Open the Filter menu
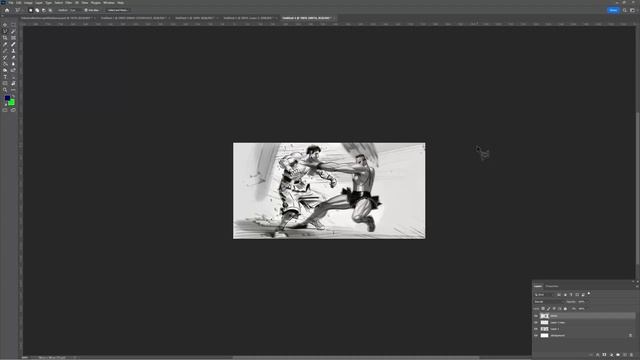The width and height of the screenshot is (640, 360). click(69, 3)
